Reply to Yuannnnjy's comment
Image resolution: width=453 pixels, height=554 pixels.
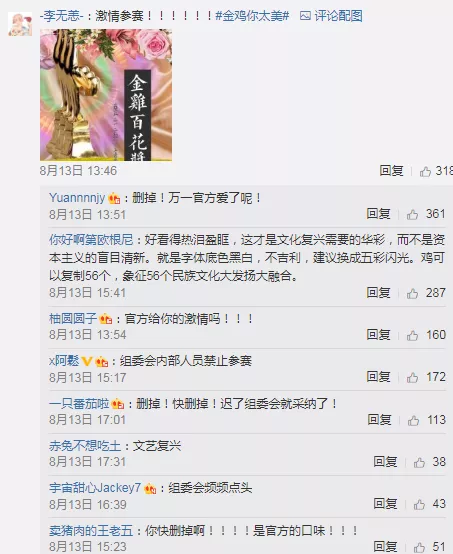click(x=378, y=214)
